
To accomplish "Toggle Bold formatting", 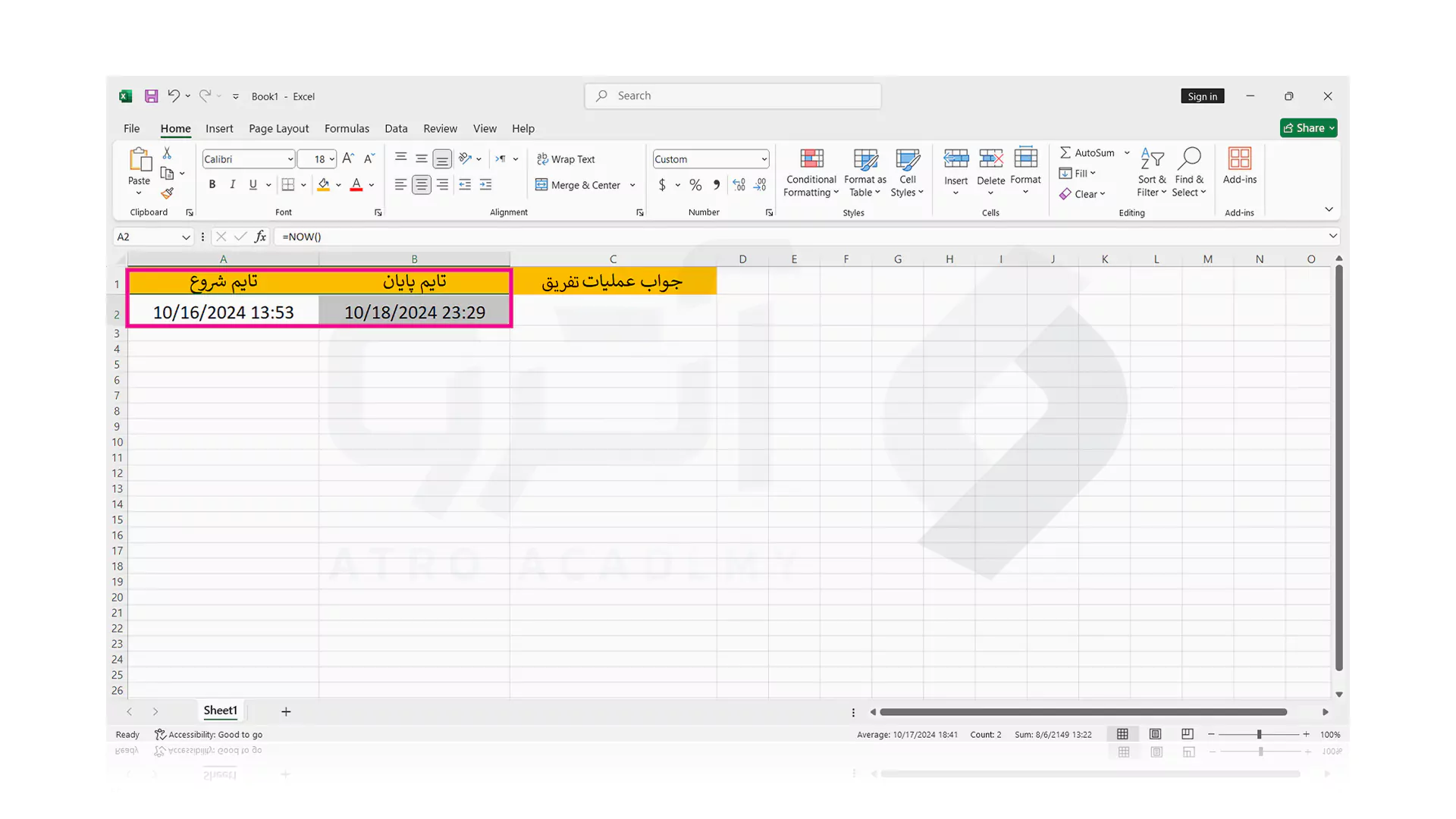I will pos(212,184).
